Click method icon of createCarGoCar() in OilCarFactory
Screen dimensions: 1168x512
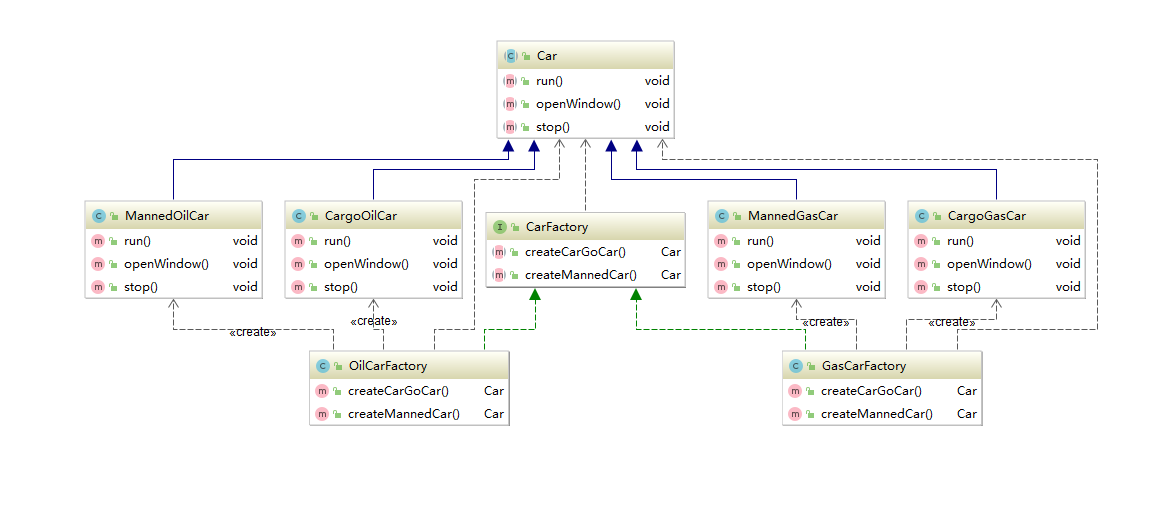pyautogui.click(x=322, y=391)
